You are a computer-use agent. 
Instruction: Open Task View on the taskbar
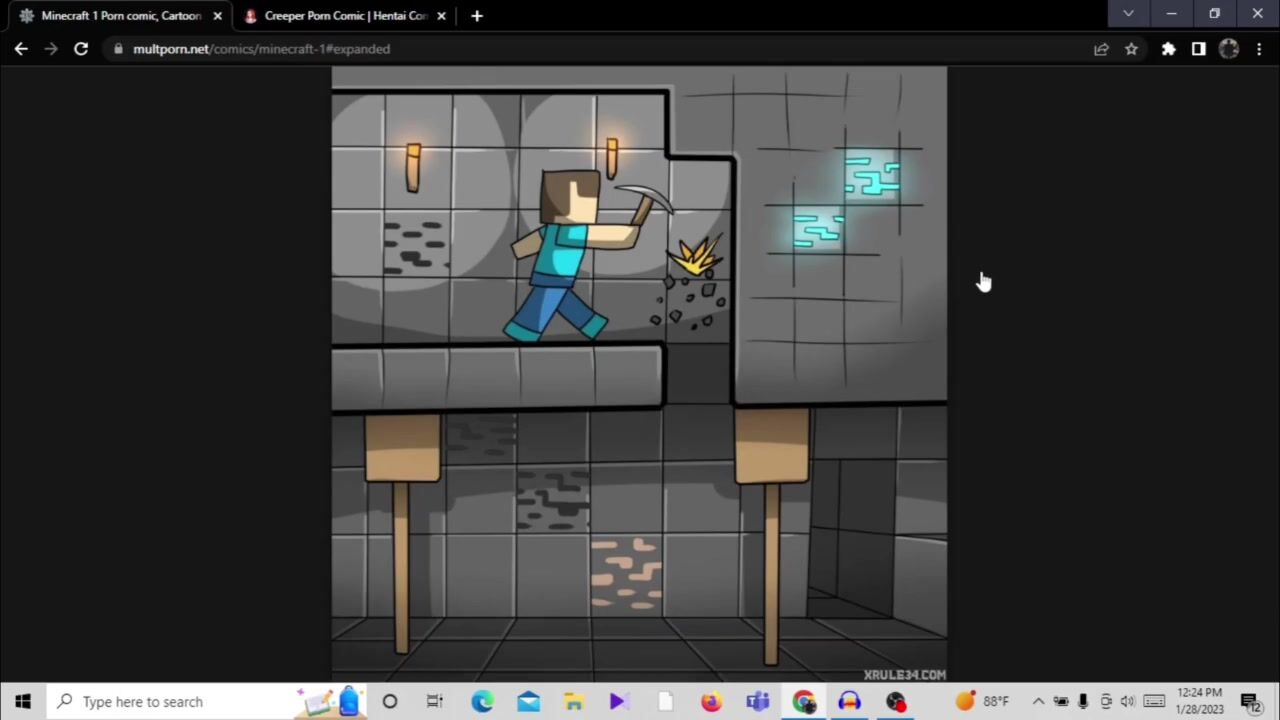coord(435,701)
